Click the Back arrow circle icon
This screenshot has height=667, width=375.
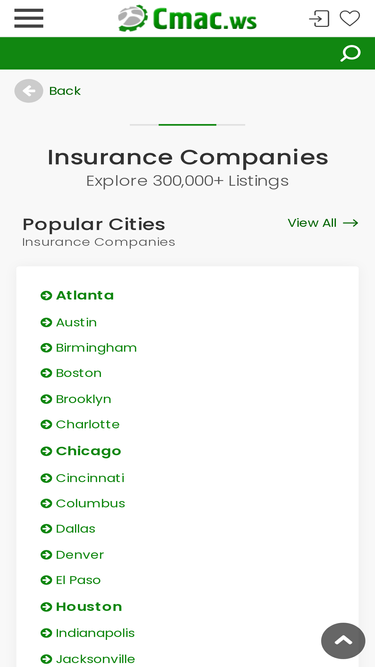(28, 91)
